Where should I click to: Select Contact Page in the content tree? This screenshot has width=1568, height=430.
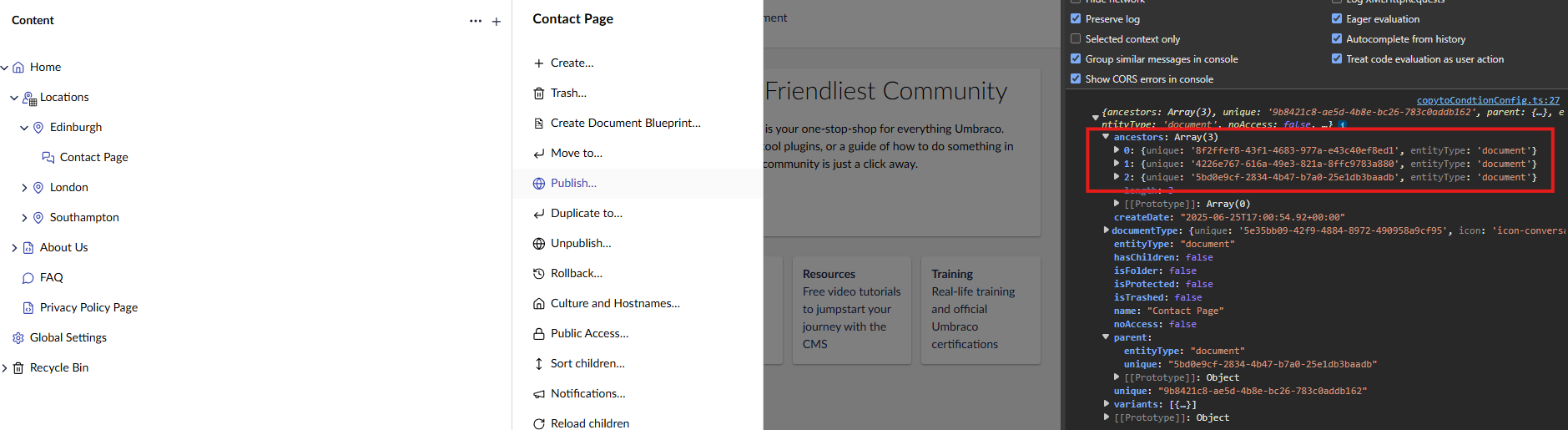click(x=93, y=157)
